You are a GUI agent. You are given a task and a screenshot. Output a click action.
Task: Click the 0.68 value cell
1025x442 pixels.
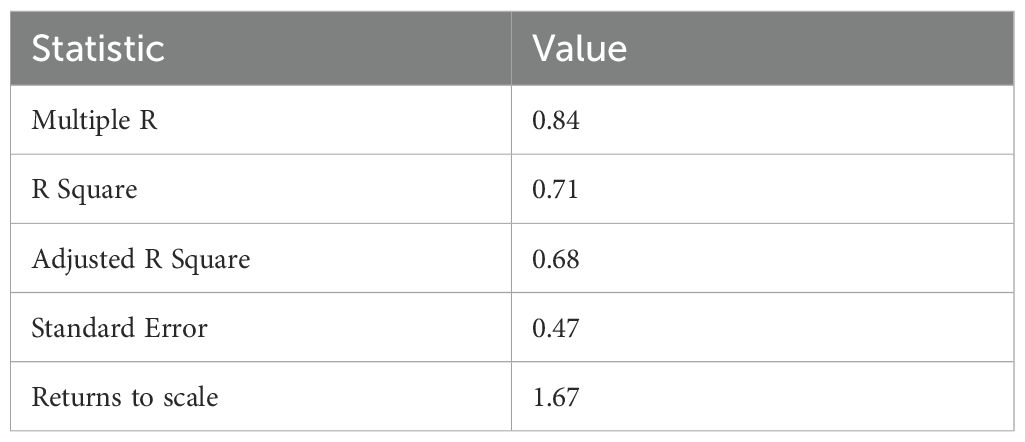[557, 259]
